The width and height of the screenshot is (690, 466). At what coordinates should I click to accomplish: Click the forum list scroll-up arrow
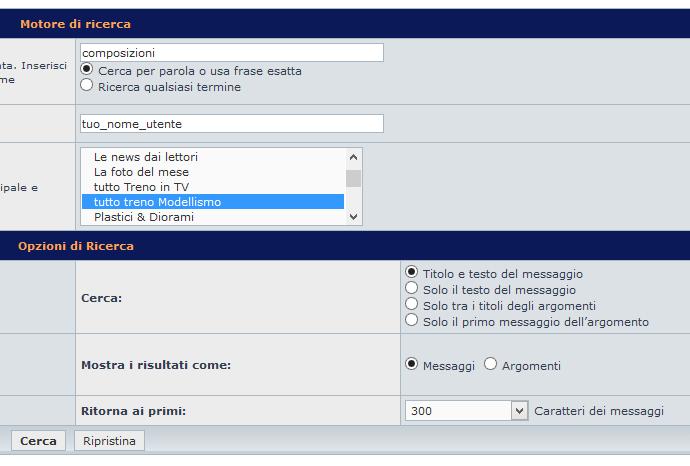point(353,157)
